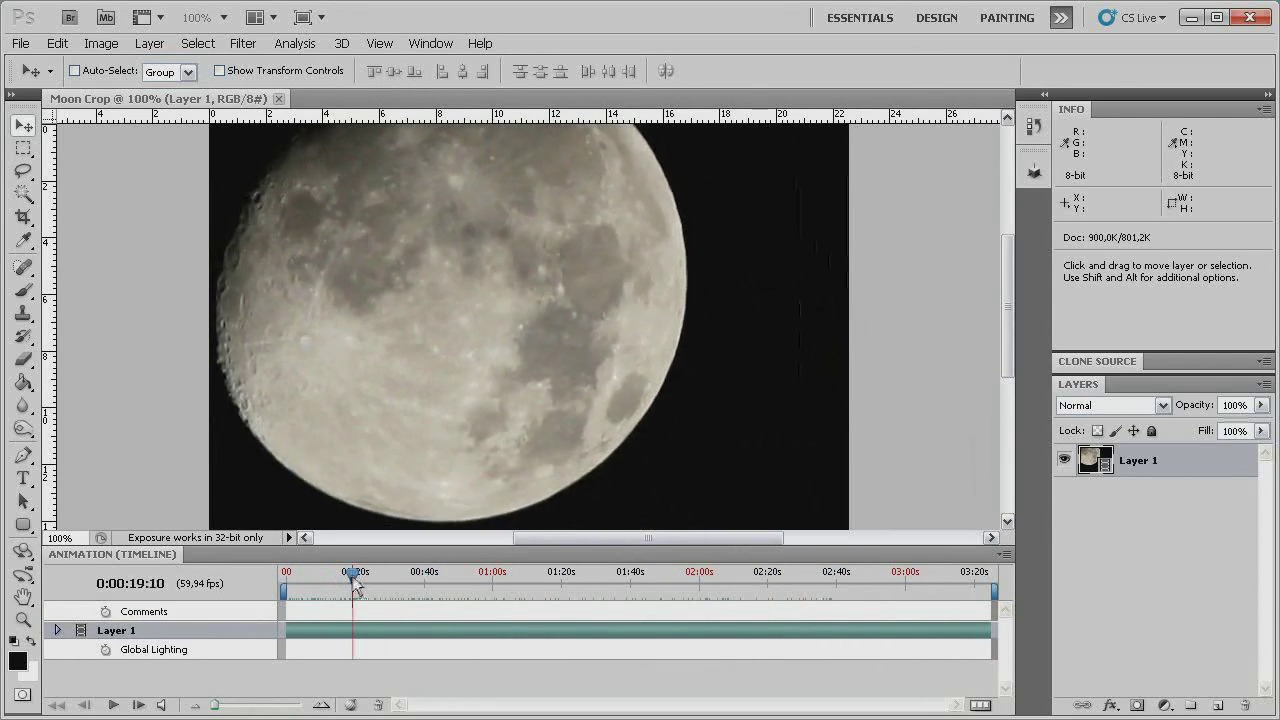Open the Layer menu
The image size is (1280, 720).
click(149, 43)
